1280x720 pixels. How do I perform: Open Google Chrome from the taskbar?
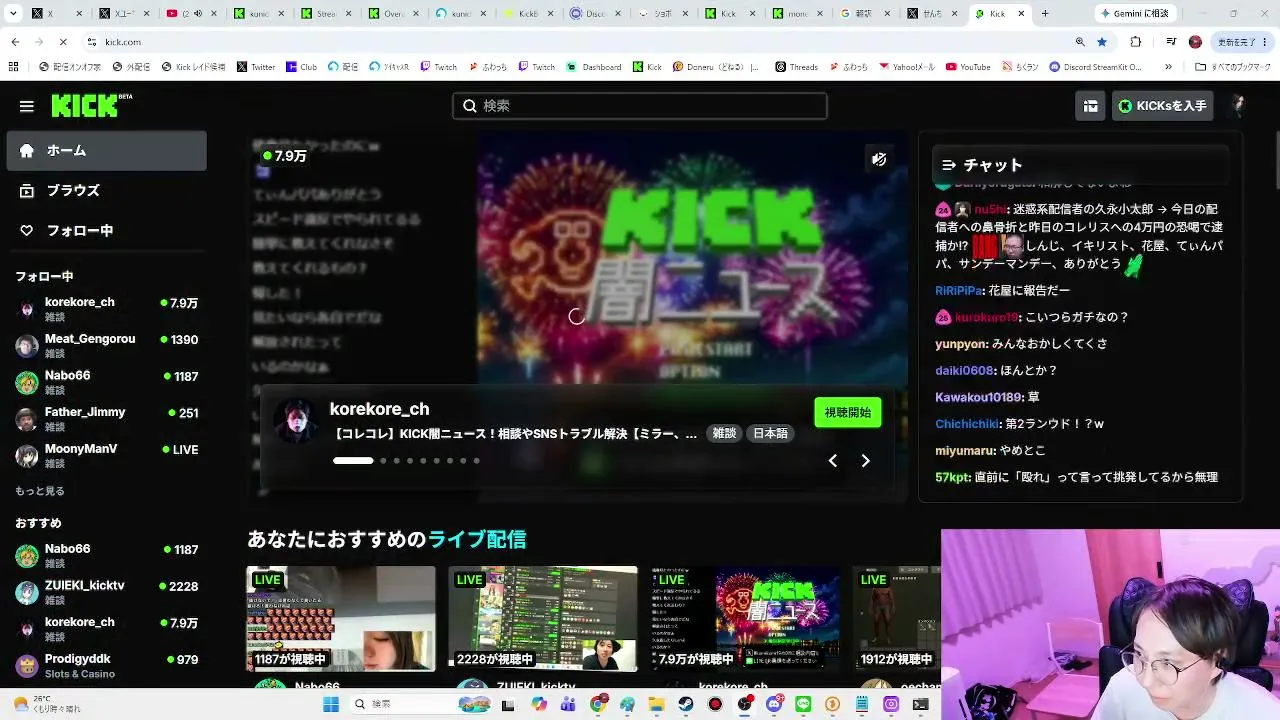click(598, 704)
